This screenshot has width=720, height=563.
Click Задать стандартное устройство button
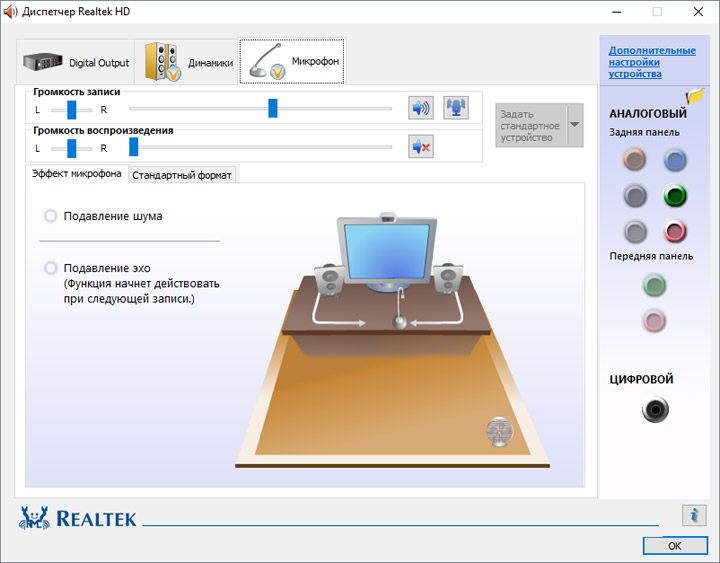point(531,125)
